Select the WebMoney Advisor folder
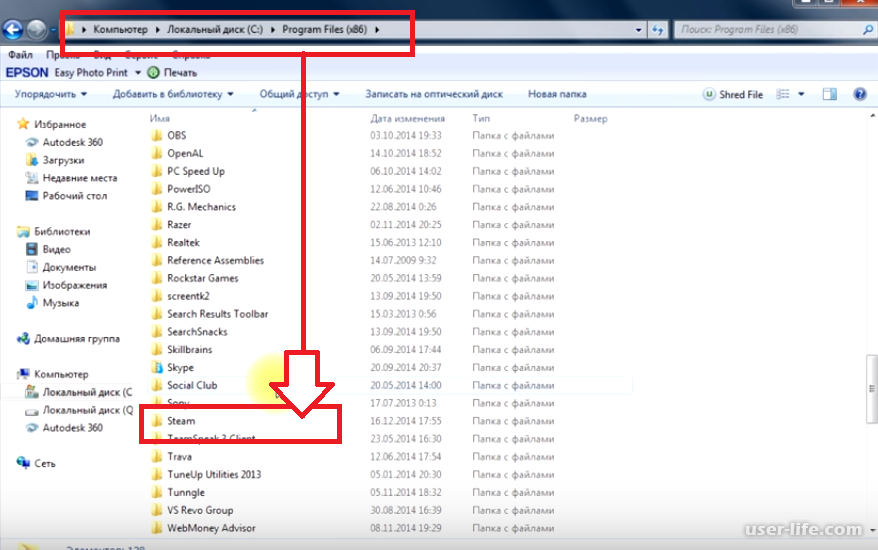 pyautogui.click(x=211, y=528)
